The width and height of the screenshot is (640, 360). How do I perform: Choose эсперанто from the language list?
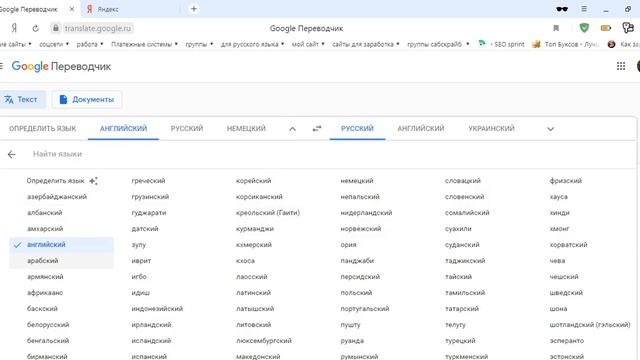point(567,340)
